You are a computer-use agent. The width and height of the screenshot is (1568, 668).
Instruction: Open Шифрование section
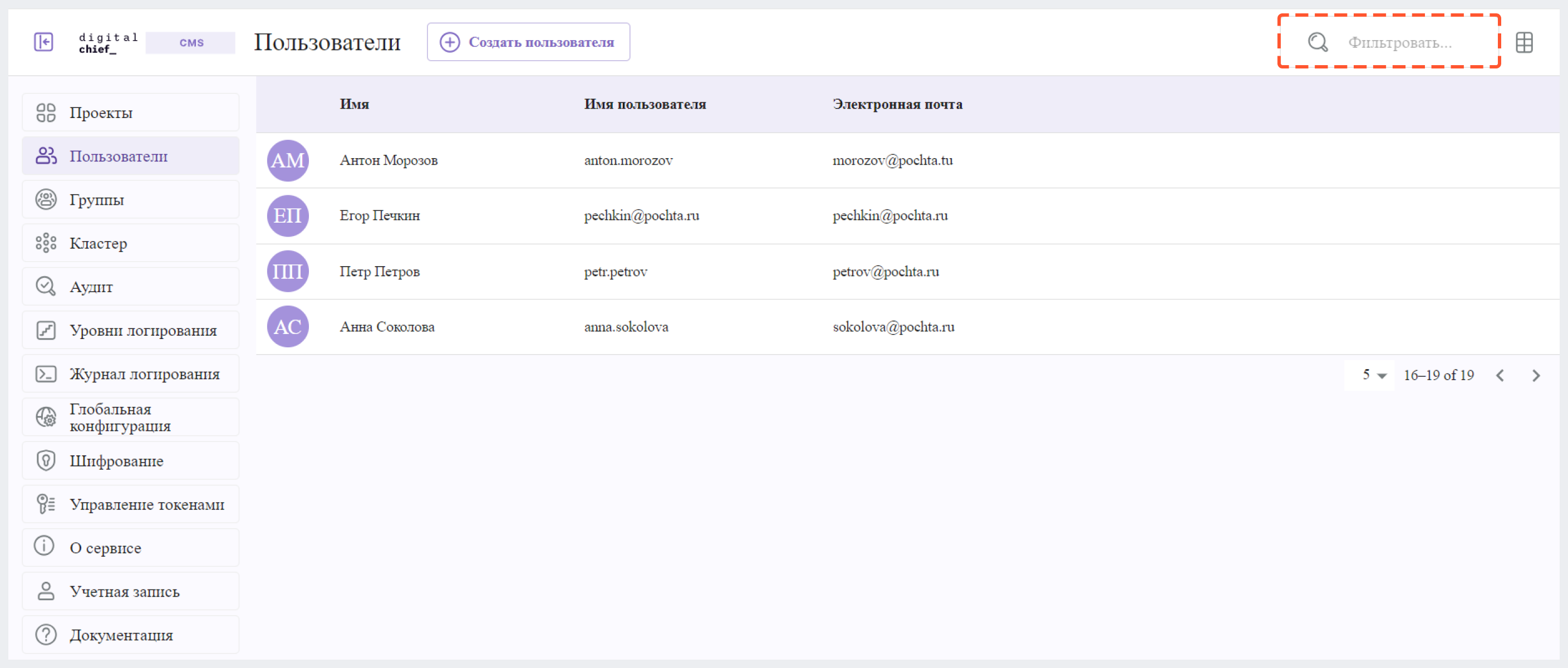(131, 460)
